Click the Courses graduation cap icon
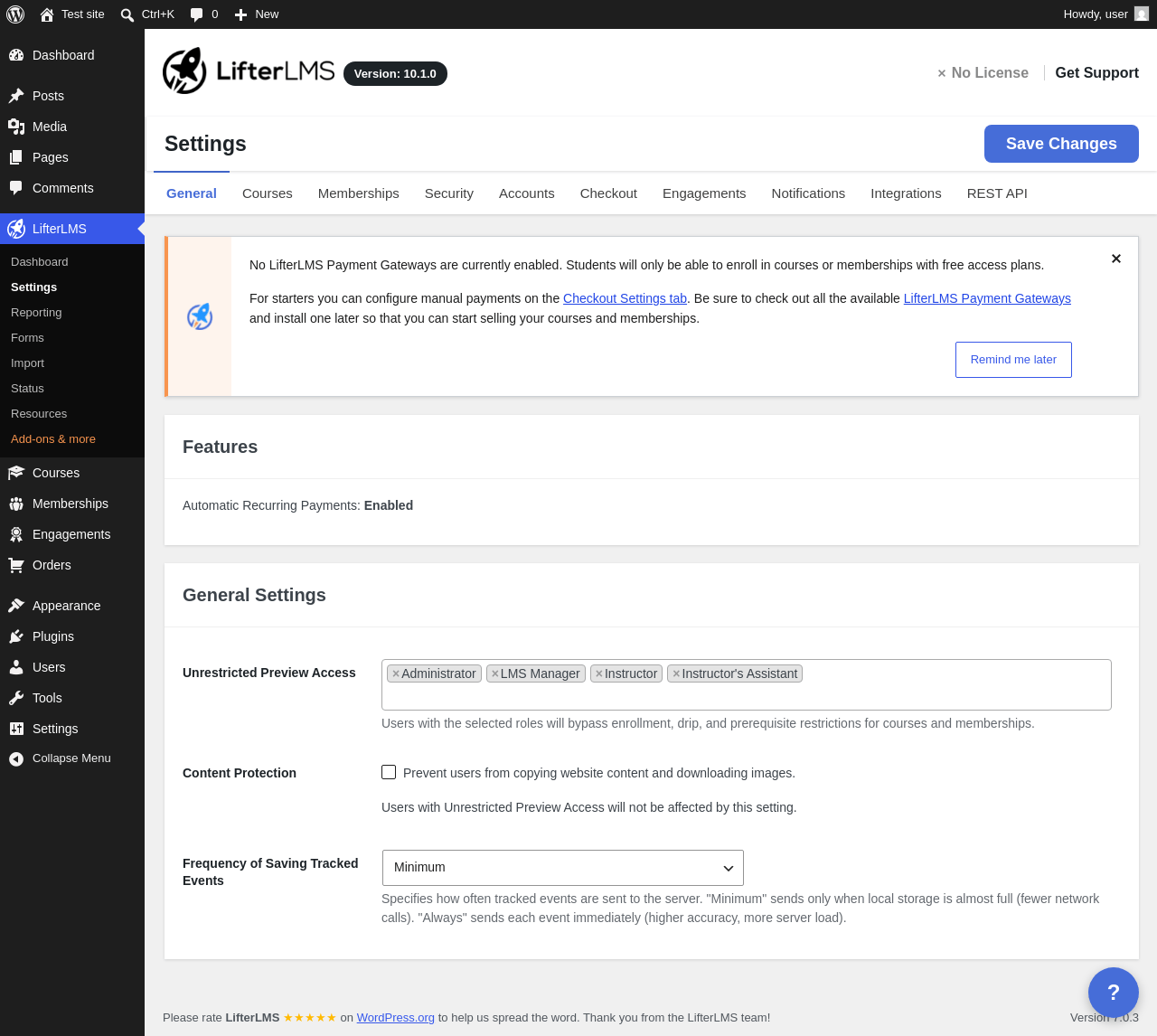 pos(16,473)
